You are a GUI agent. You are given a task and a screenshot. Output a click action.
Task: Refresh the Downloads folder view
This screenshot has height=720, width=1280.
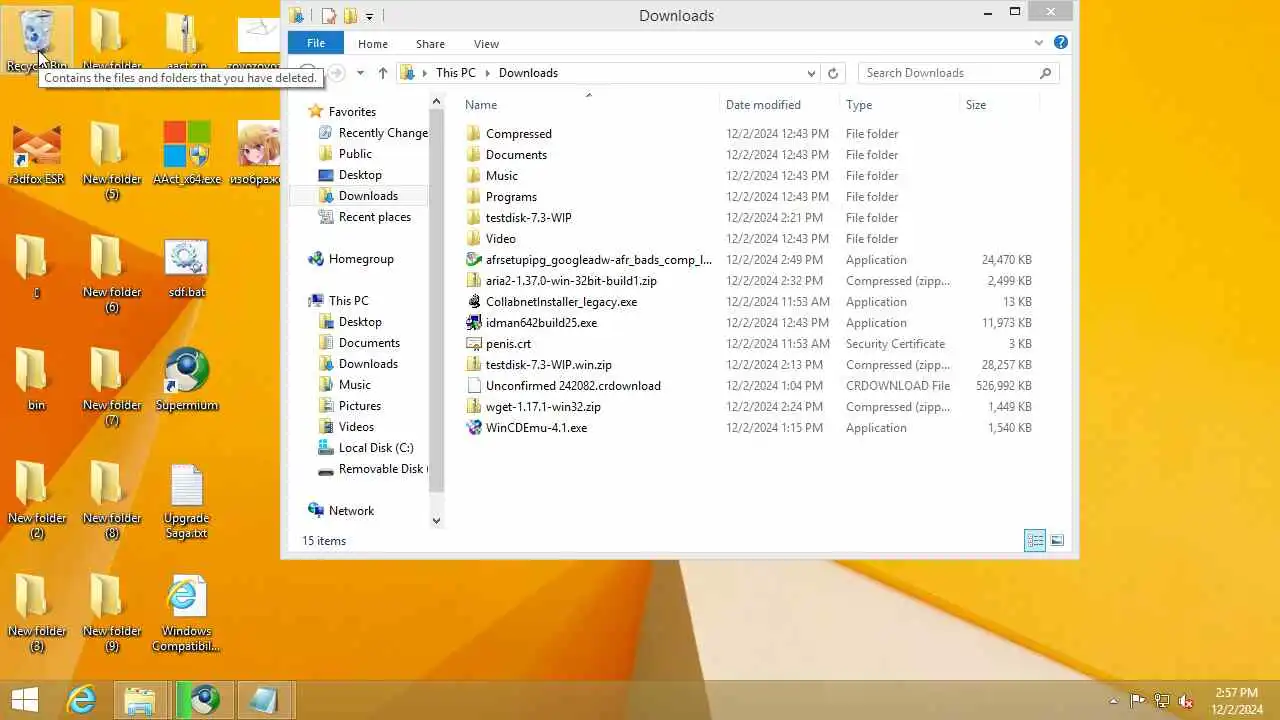pyautogui.click(x=832, y=73)
